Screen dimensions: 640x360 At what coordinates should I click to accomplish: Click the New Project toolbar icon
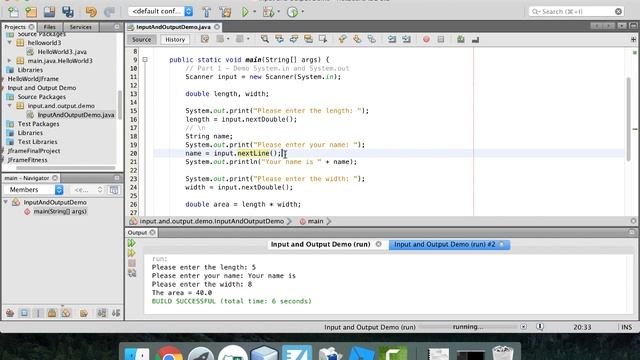pos(31,12)
